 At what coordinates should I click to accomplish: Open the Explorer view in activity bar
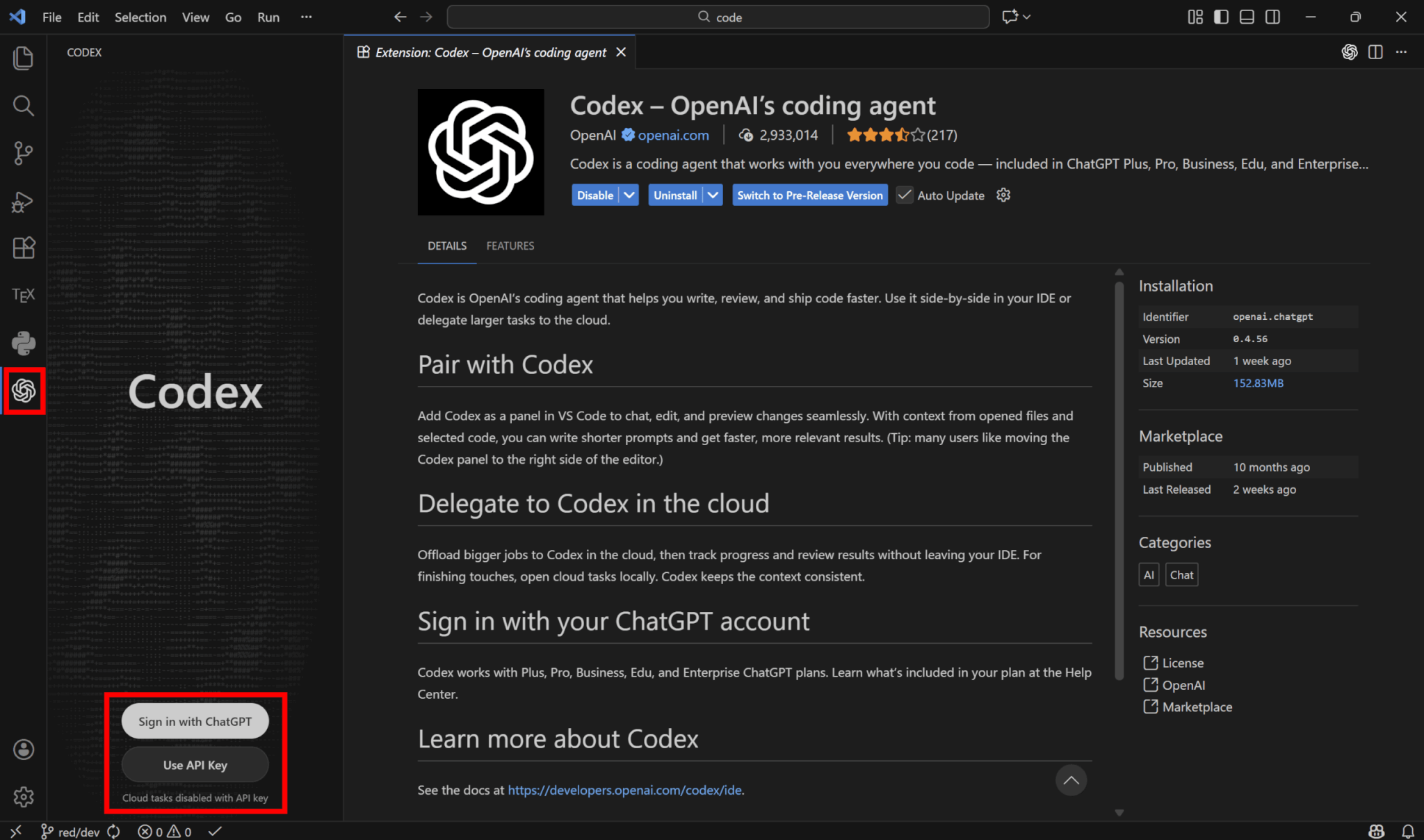tap(23, 58)
